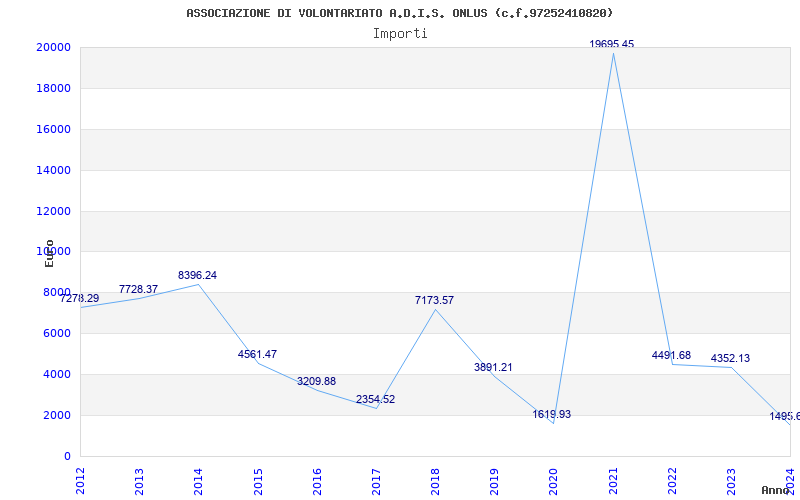Select the data label 8396.24
Image resolution: width=800 pixels, height=500 pixels.
click(197, 276)
